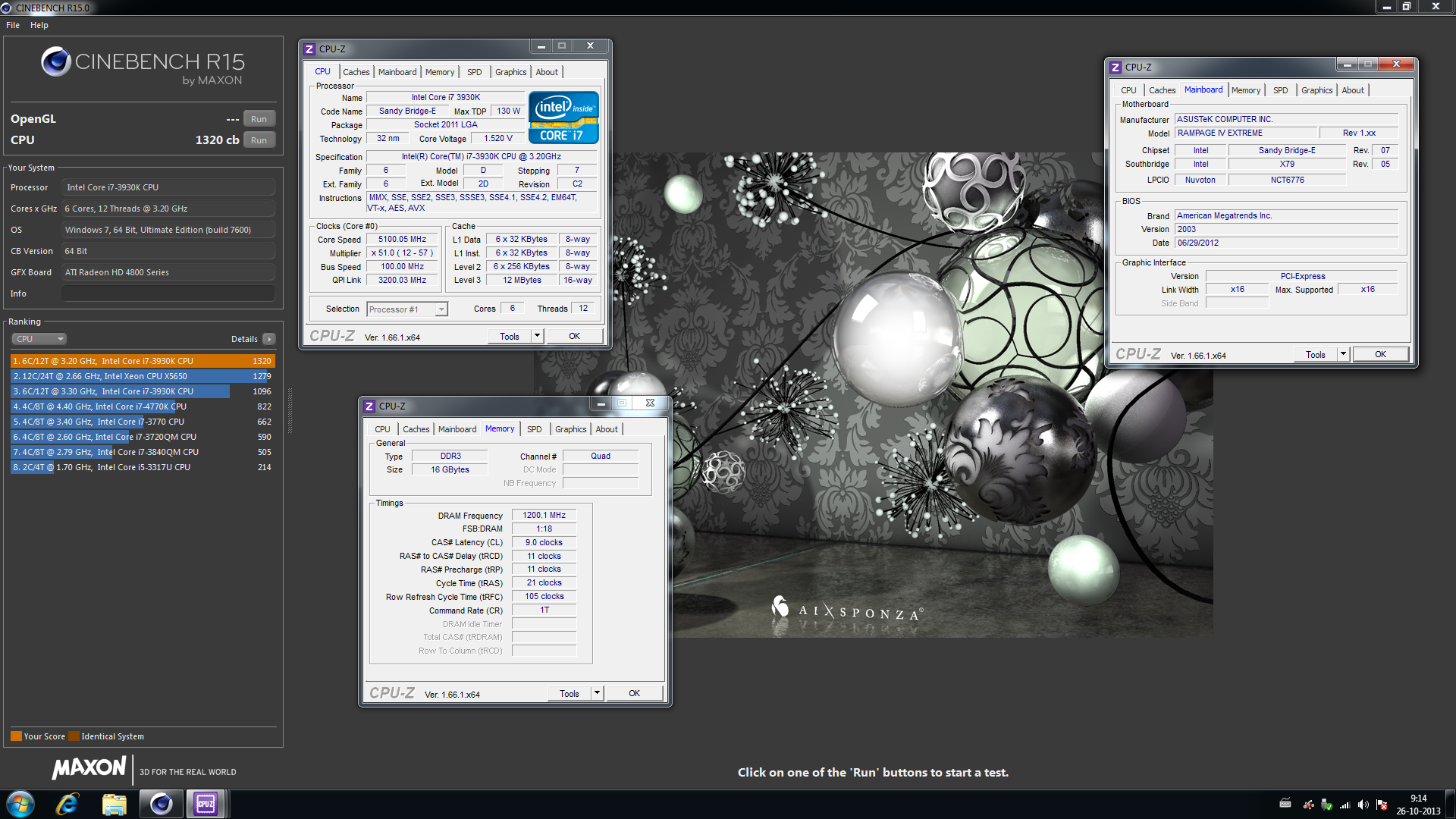Open the on-screen keyboard tray icon
Screen dimensions: 1456x819
1285,803
